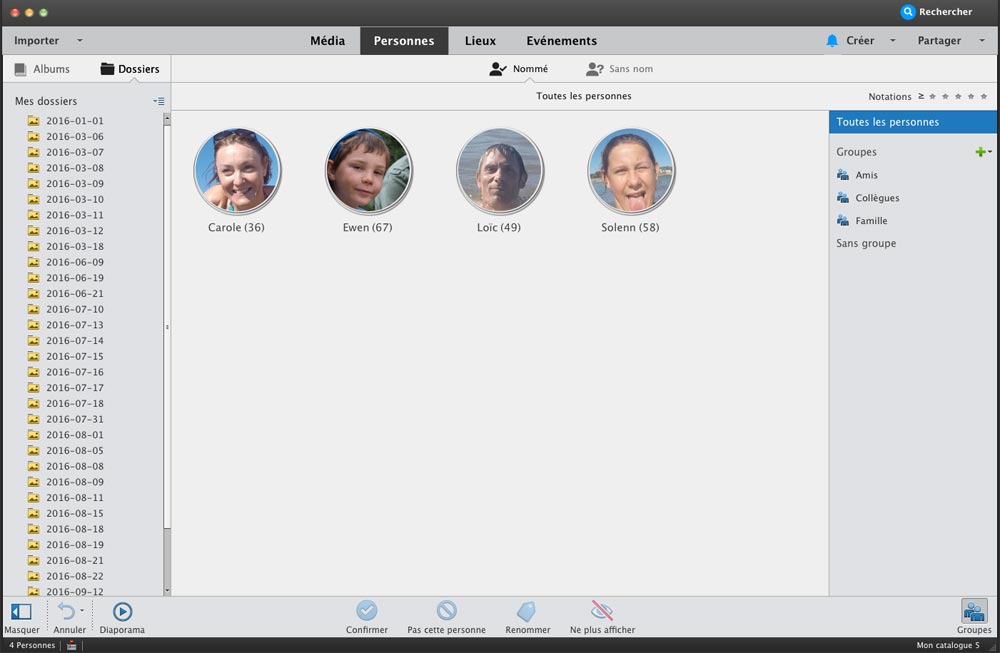Open Ewen's face thumbnail
This screenshot has width=1000, height=653.
pos(368,171)
